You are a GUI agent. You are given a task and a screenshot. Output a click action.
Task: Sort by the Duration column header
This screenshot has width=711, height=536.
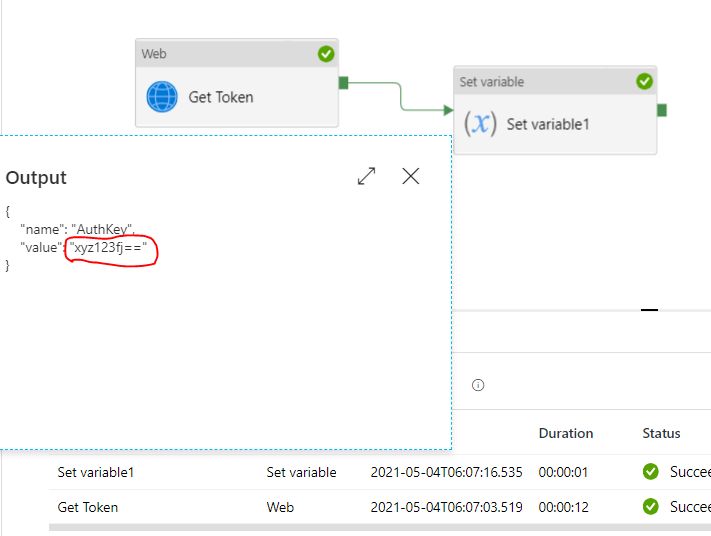tap(565, 434)
